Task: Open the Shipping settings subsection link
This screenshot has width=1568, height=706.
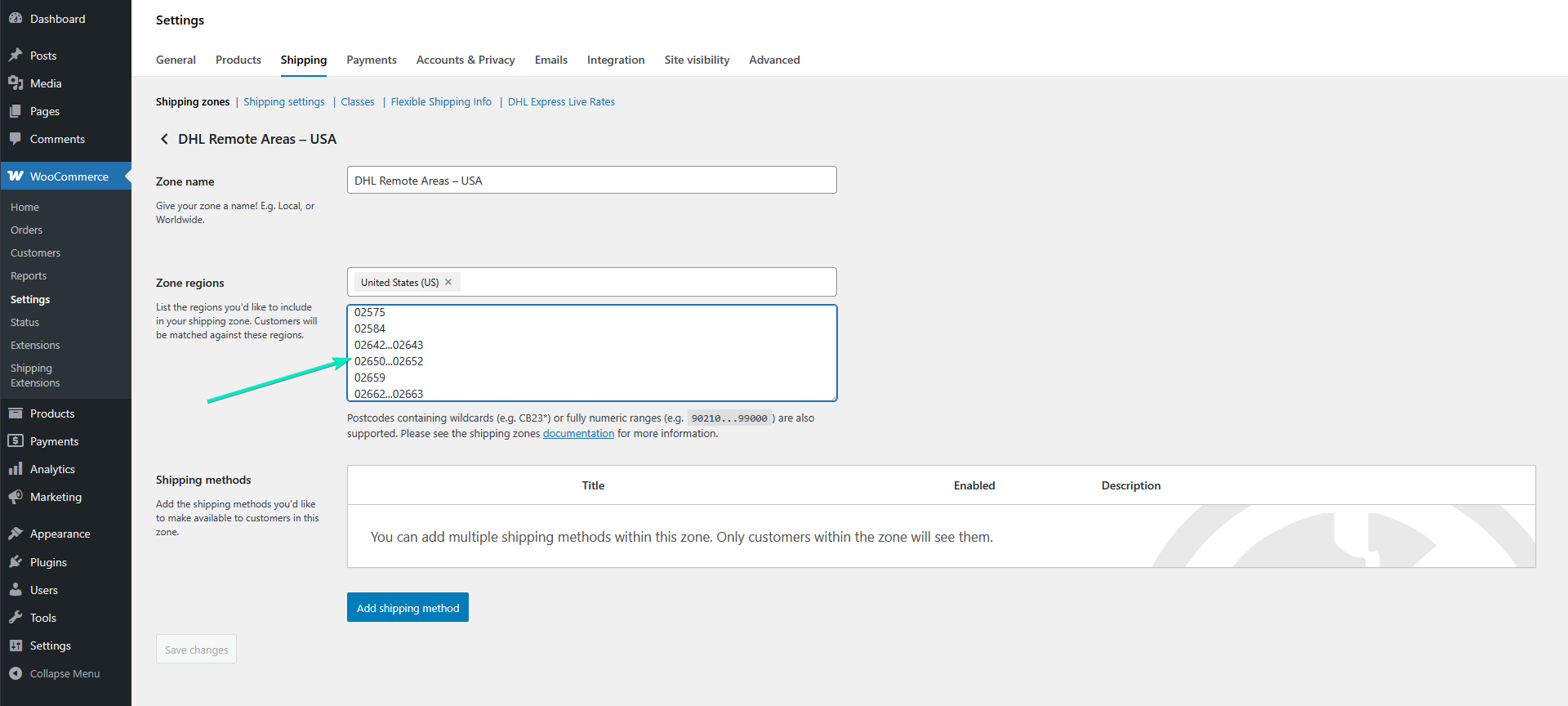Action: point(284,101)
